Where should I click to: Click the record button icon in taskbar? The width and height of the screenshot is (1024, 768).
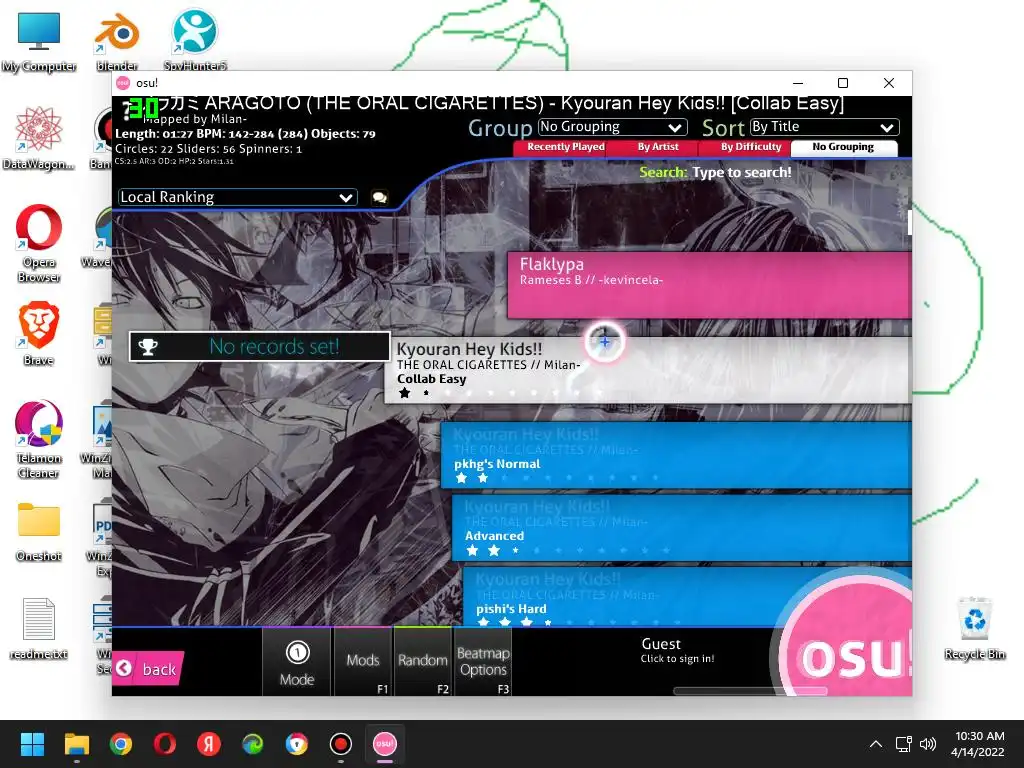(341, 744)
